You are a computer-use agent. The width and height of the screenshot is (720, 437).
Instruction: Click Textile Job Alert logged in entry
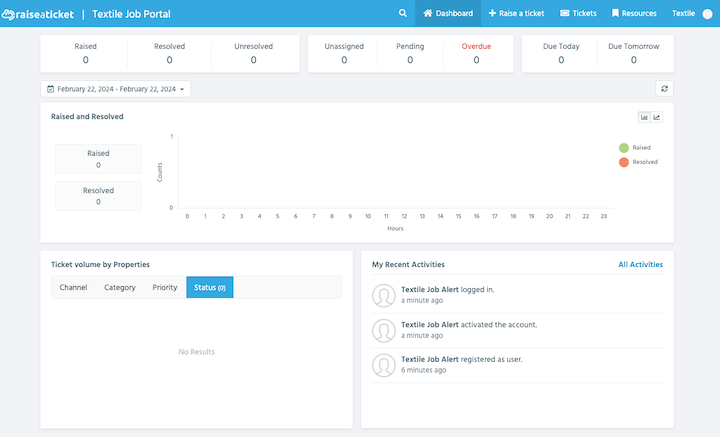pyautogui.click(x=518, y=295)
